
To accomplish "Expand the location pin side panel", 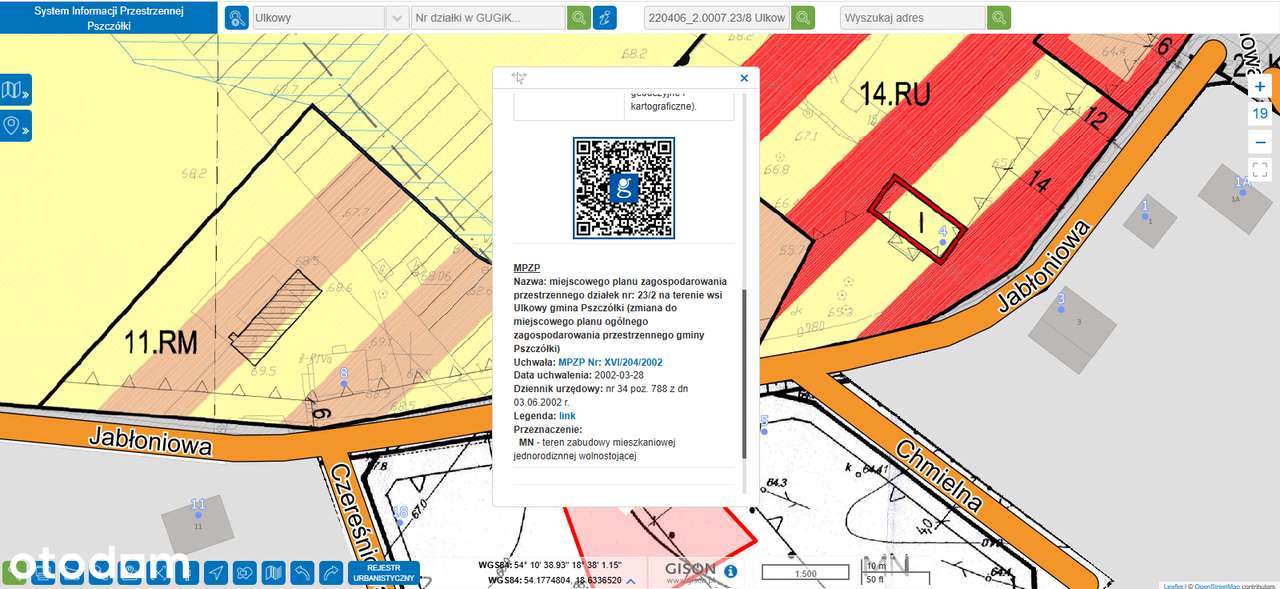I will pyautogui.click(x=15, y=126).
